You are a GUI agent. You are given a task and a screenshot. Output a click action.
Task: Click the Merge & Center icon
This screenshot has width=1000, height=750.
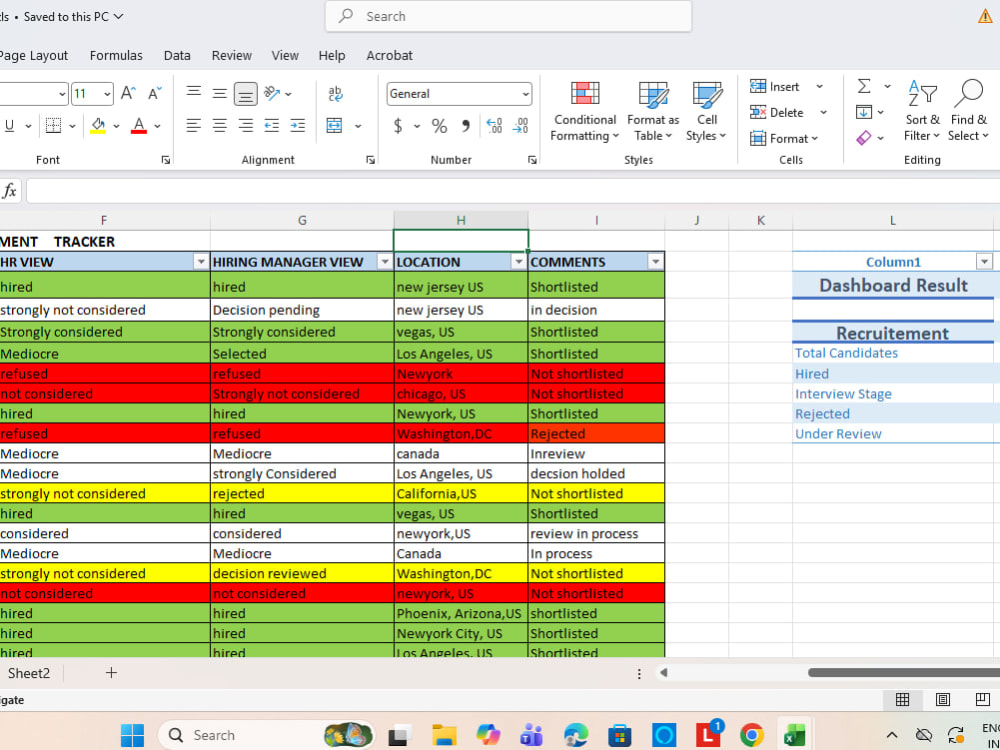click(335, 126)
